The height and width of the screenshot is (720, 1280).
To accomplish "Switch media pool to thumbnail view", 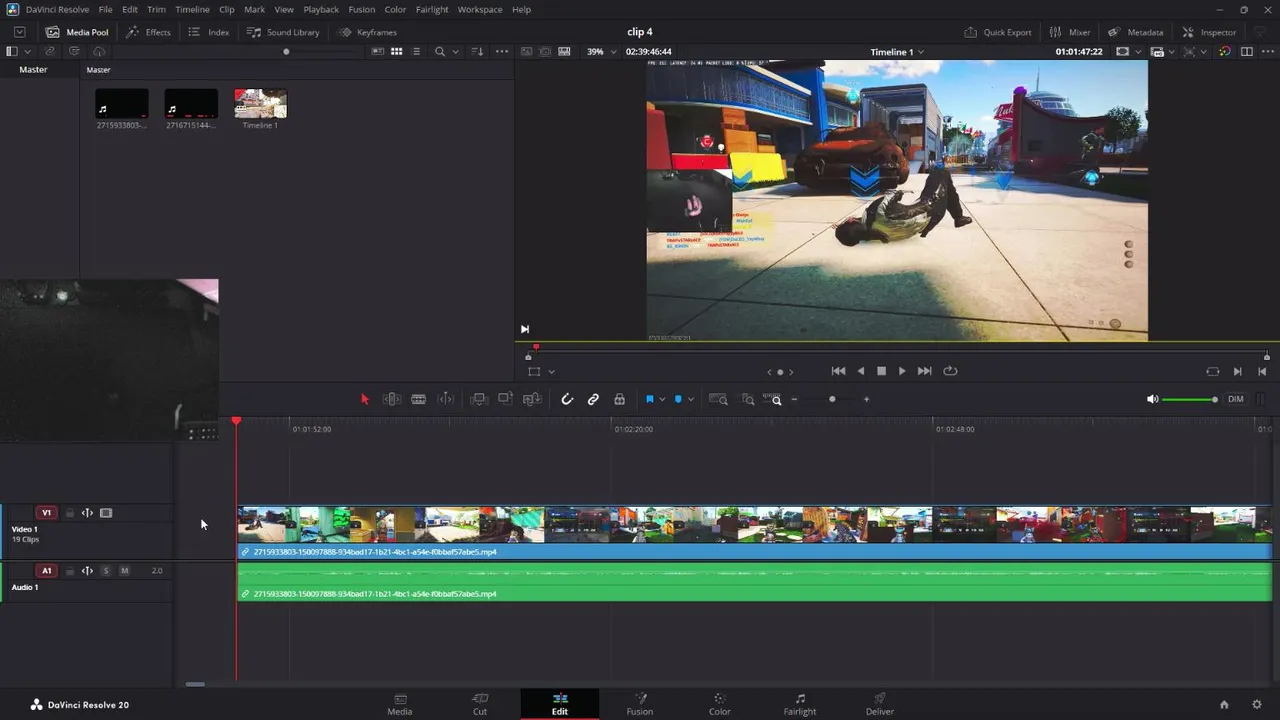I will [397, 51].
